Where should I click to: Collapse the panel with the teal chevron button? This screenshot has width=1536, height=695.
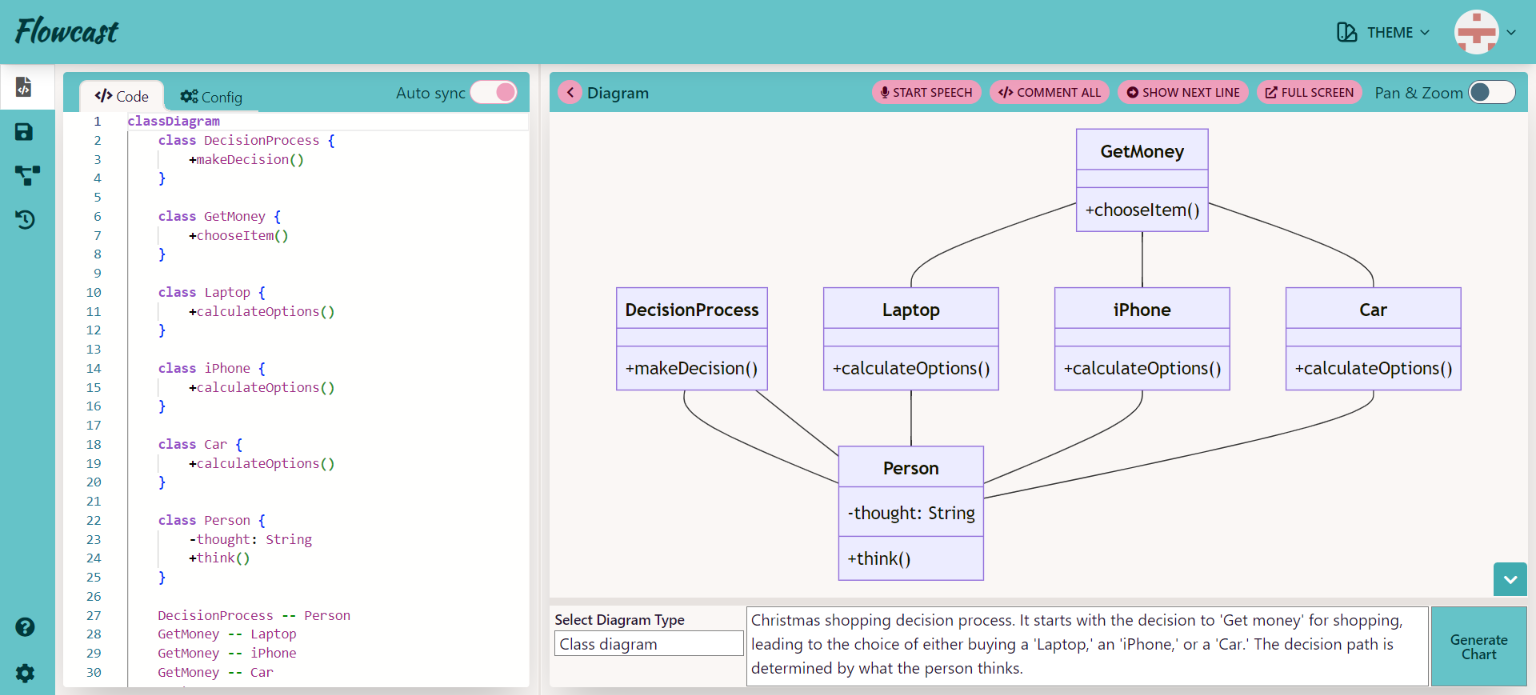tap(1509, 579)
